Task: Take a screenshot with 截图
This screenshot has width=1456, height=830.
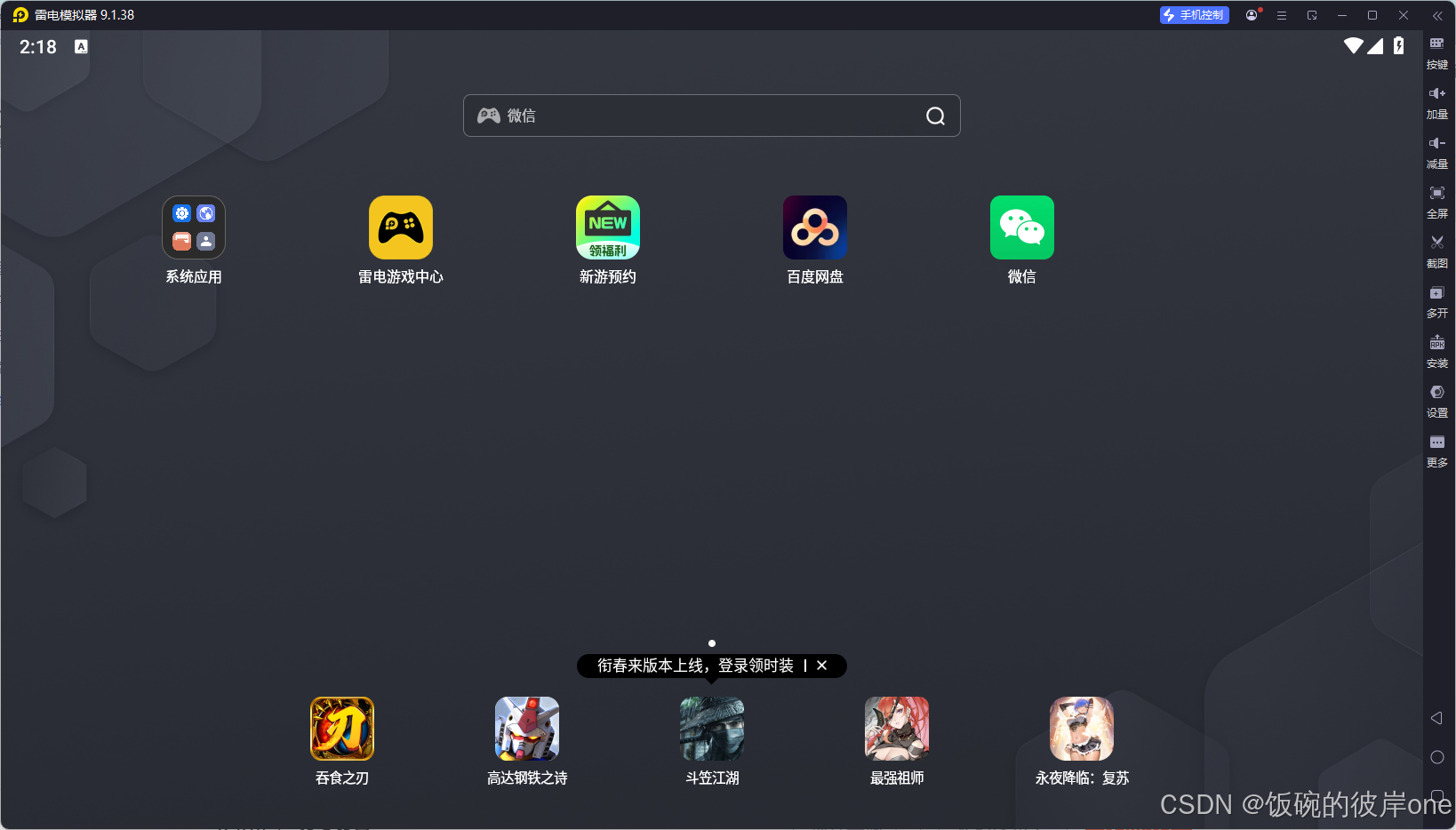Action: pos(1437,251)
